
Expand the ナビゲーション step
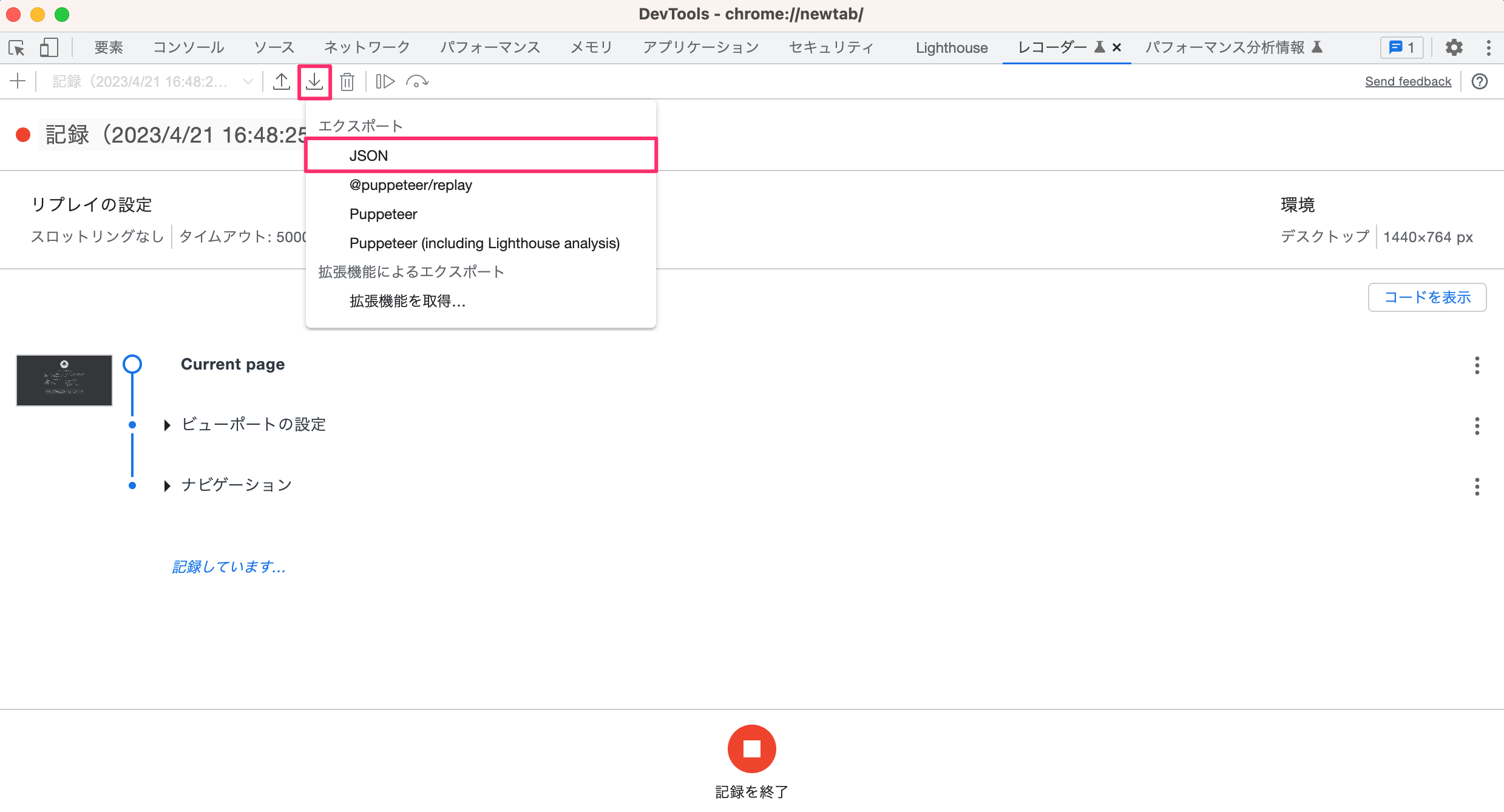click(x=167, y=486)
